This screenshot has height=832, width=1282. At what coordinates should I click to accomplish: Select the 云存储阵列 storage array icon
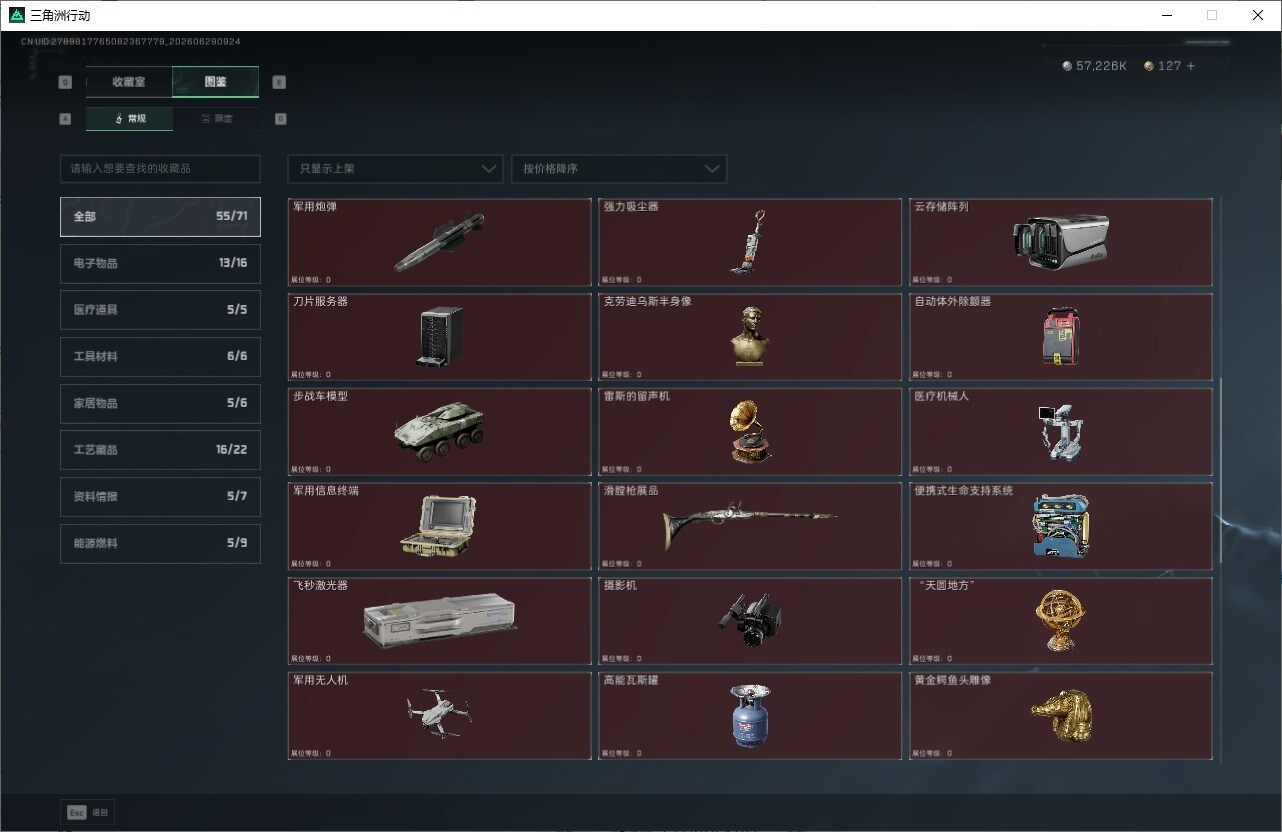tap(1060, 241)
